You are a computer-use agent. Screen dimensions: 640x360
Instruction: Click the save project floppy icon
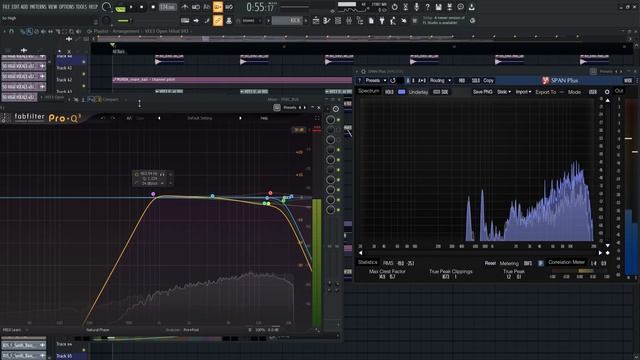(x=438, y=7)
